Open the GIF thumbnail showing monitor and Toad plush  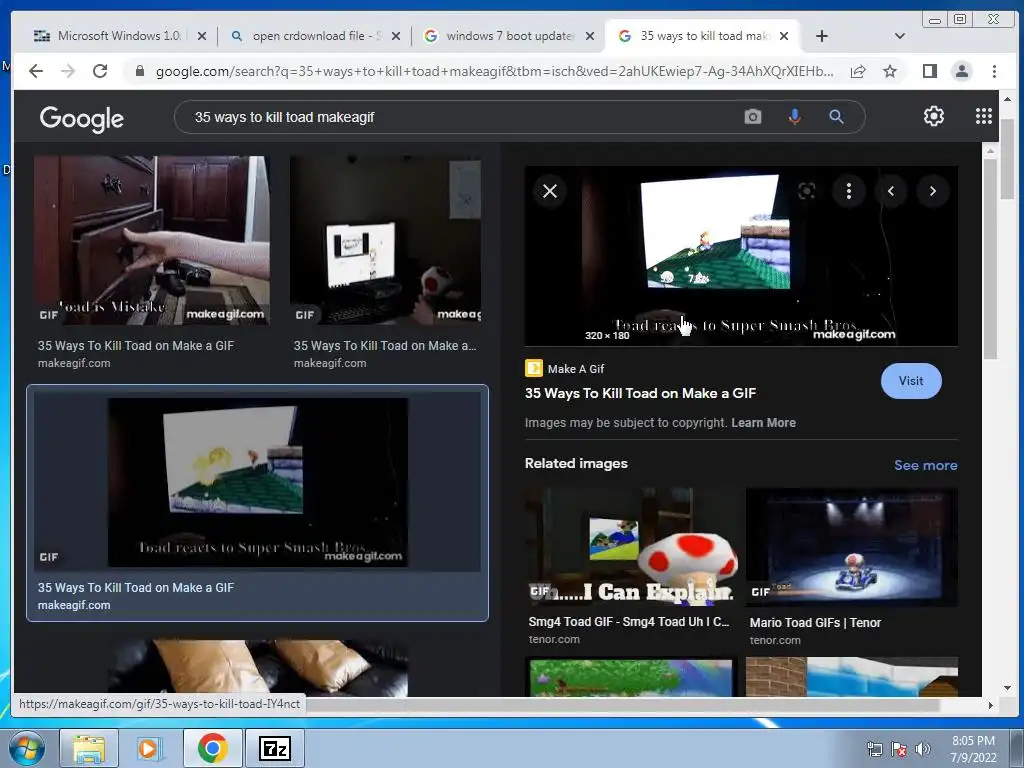[x=385, y=240]
